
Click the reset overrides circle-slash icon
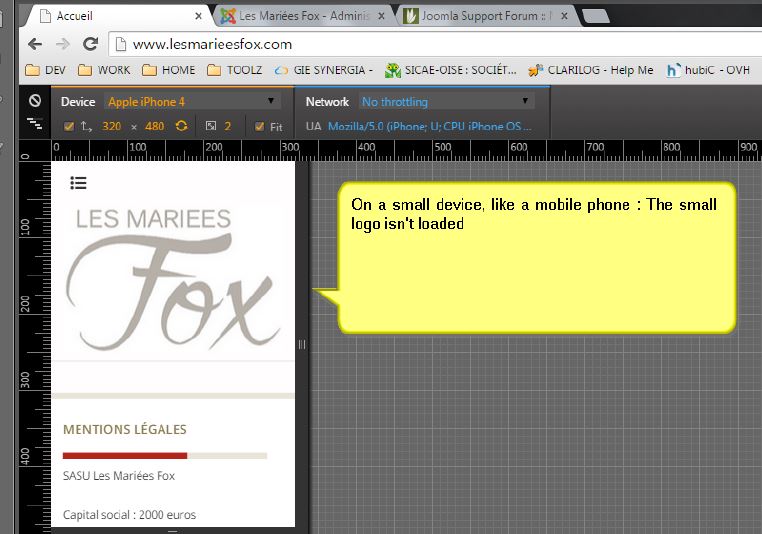pos(35,101)
